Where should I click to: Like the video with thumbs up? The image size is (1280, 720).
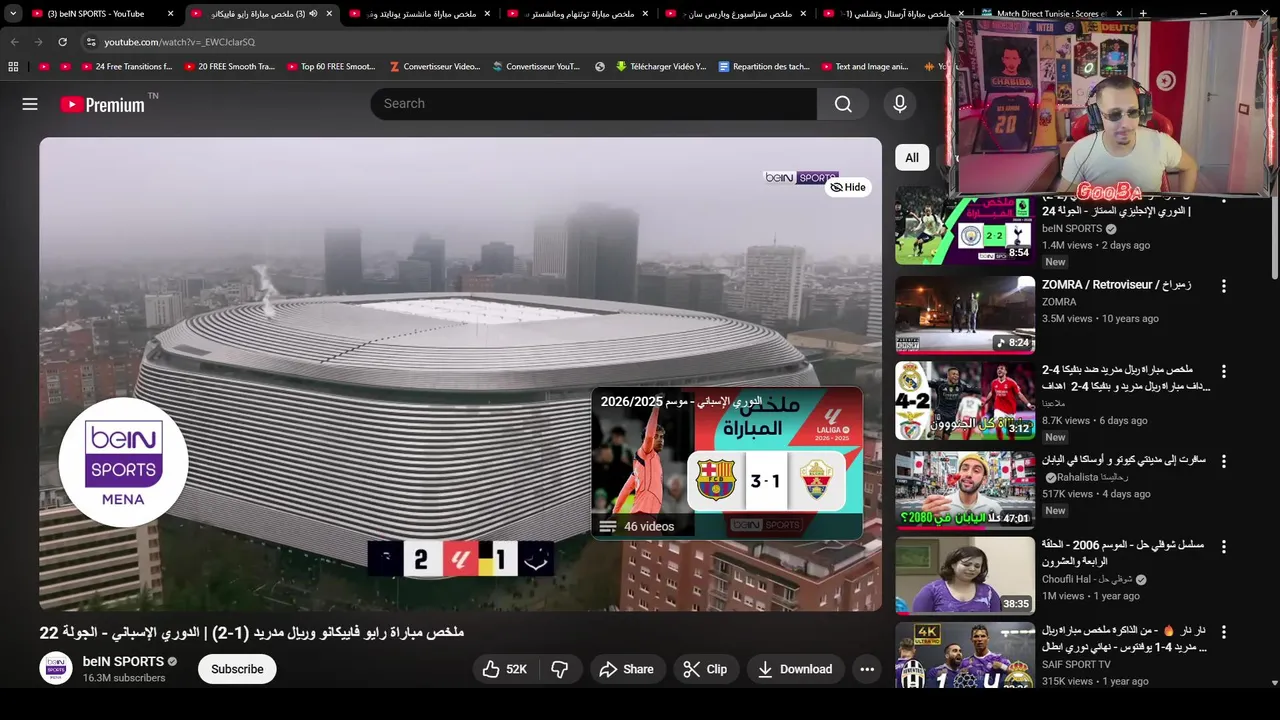coord(505,669)
